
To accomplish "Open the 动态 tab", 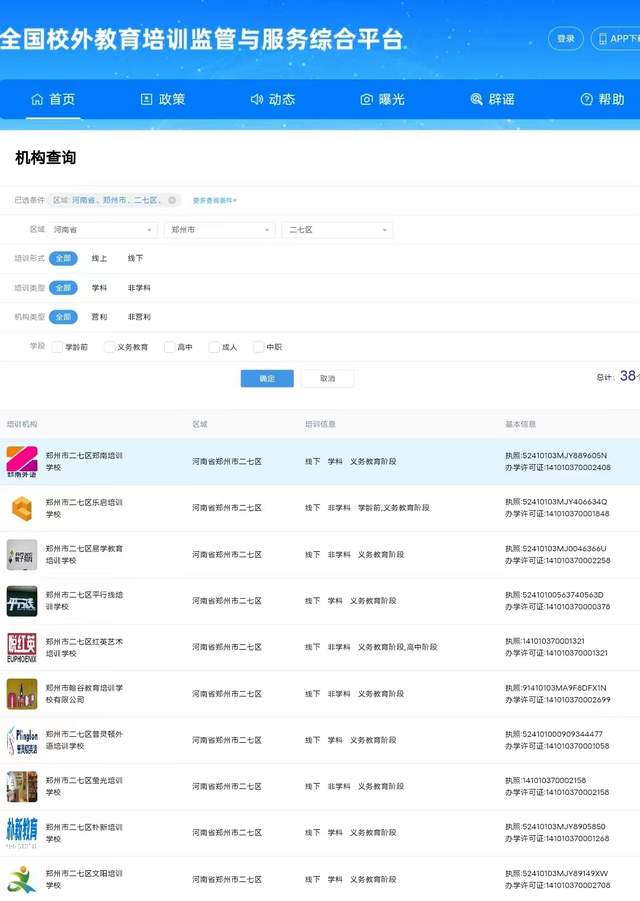I will click(273, 99).
